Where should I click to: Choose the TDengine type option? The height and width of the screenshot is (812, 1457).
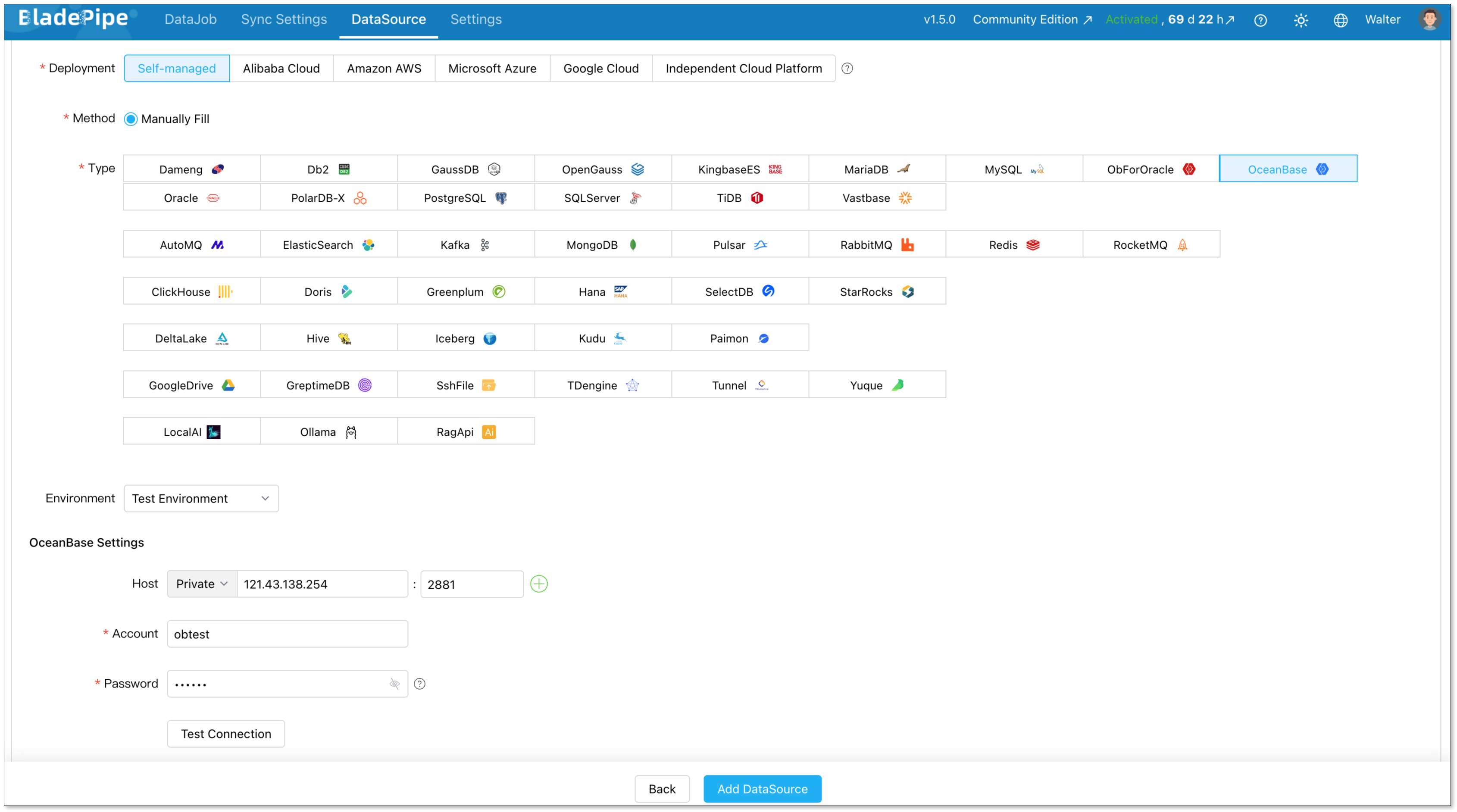603,384
